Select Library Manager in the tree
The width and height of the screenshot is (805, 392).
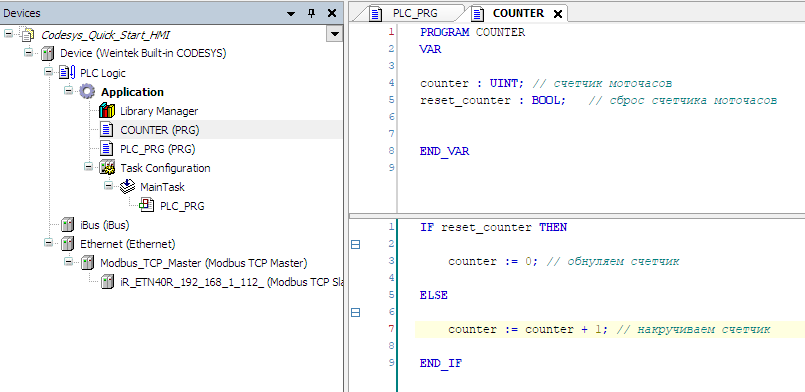click(159, 111)
